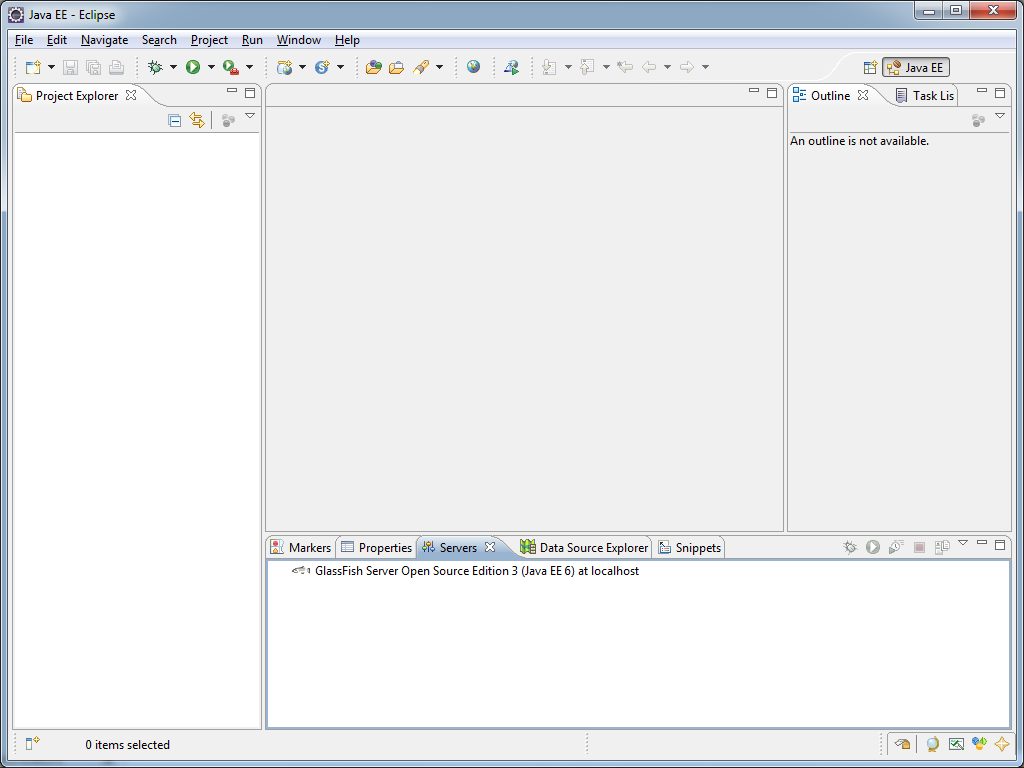Click the Search flashlight icon in toolbar
The image size is (1024, 768).
pos(421,67)
